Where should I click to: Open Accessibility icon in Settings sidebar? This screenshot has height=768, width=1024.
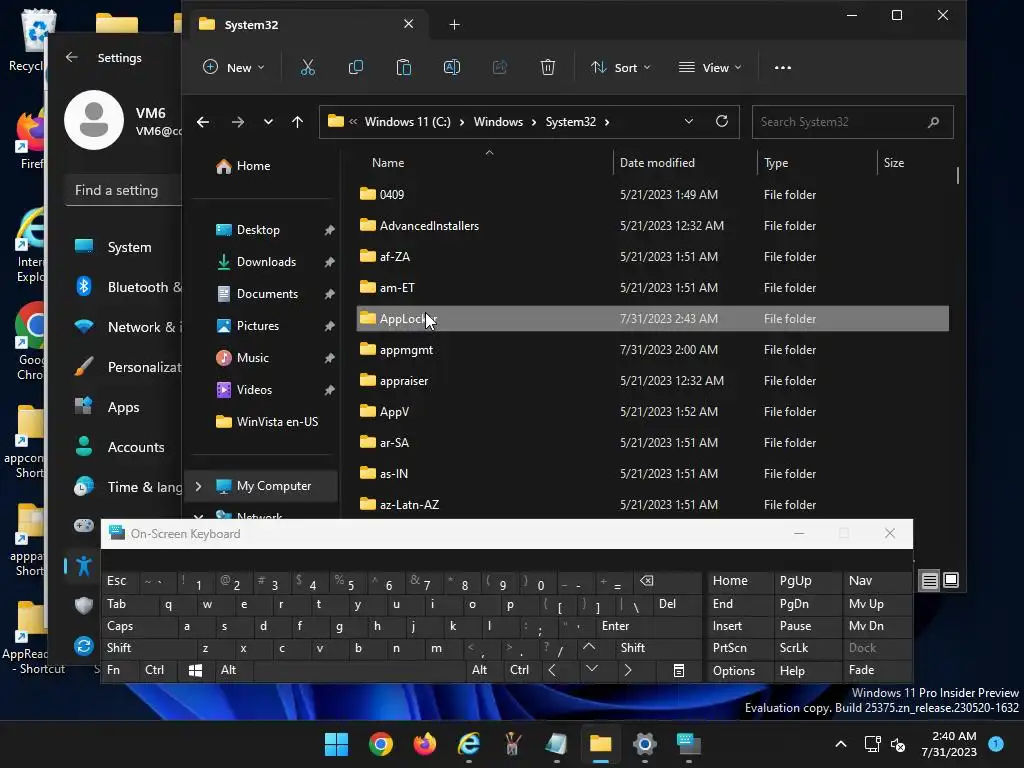click(x=84, y=566)
